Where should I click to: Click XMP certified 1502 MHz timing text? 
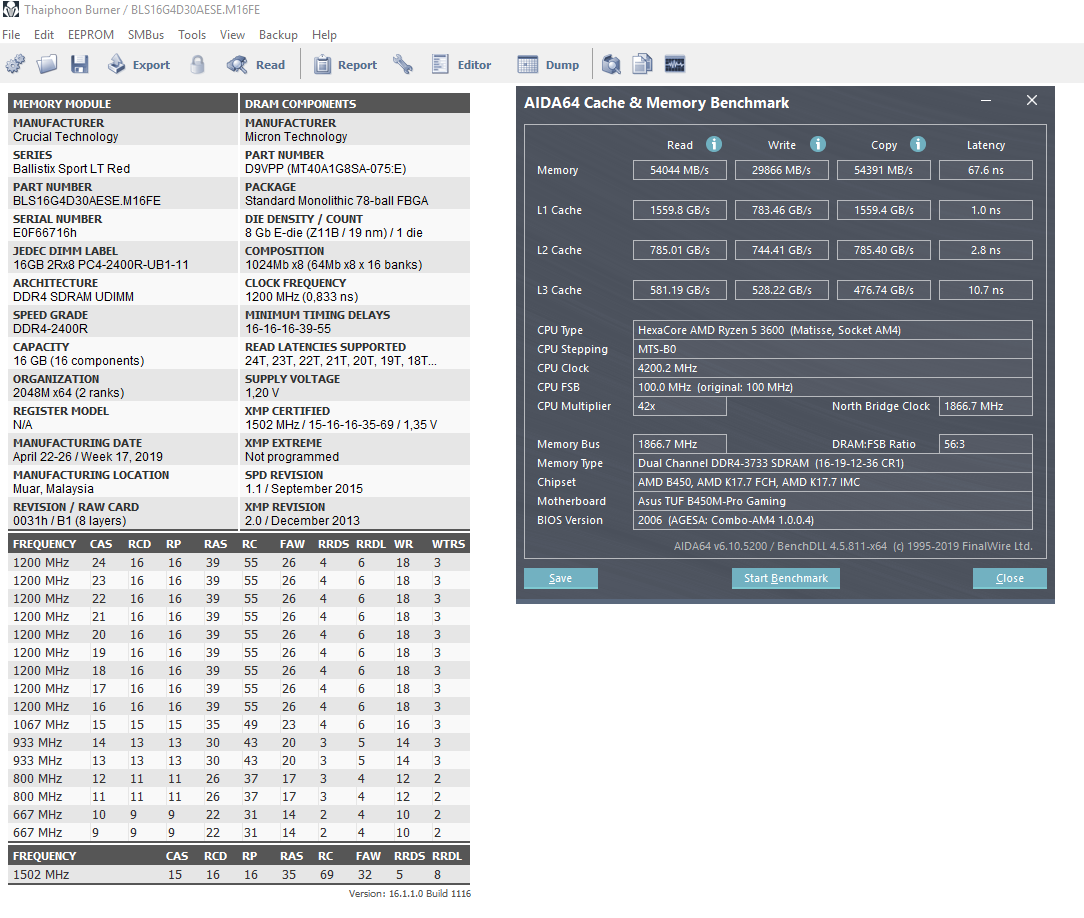(x=341, y=424)
